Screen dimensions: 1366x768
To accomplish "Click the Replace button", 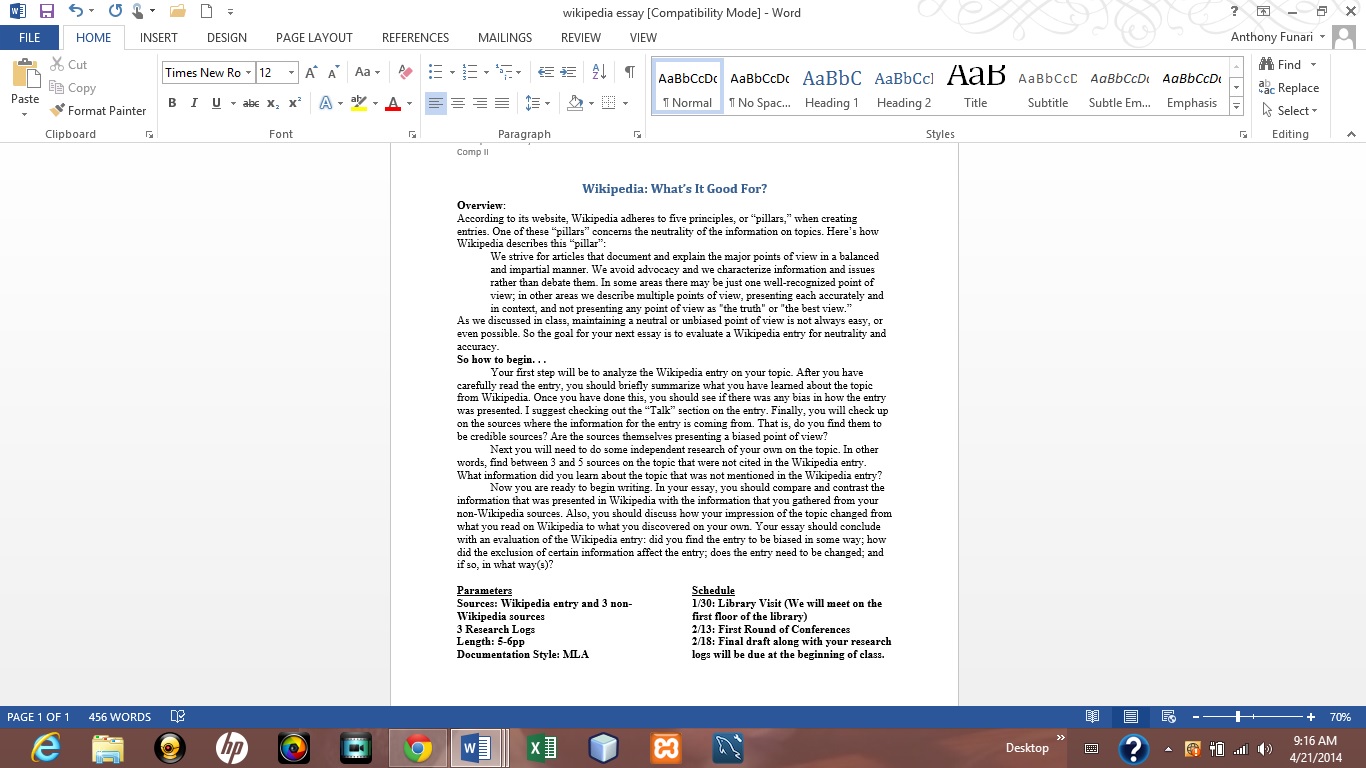I will pos(1289,88).
